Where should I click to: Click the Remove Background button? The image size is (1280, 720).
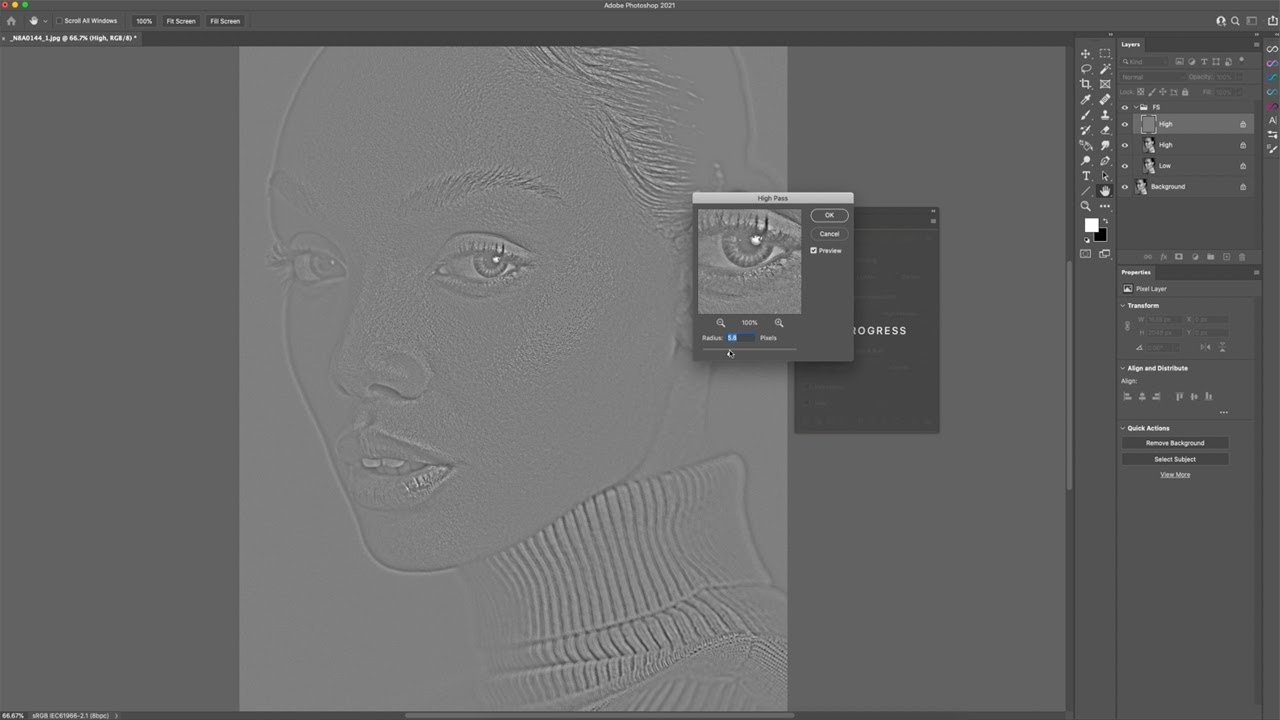coord(1175,443)
